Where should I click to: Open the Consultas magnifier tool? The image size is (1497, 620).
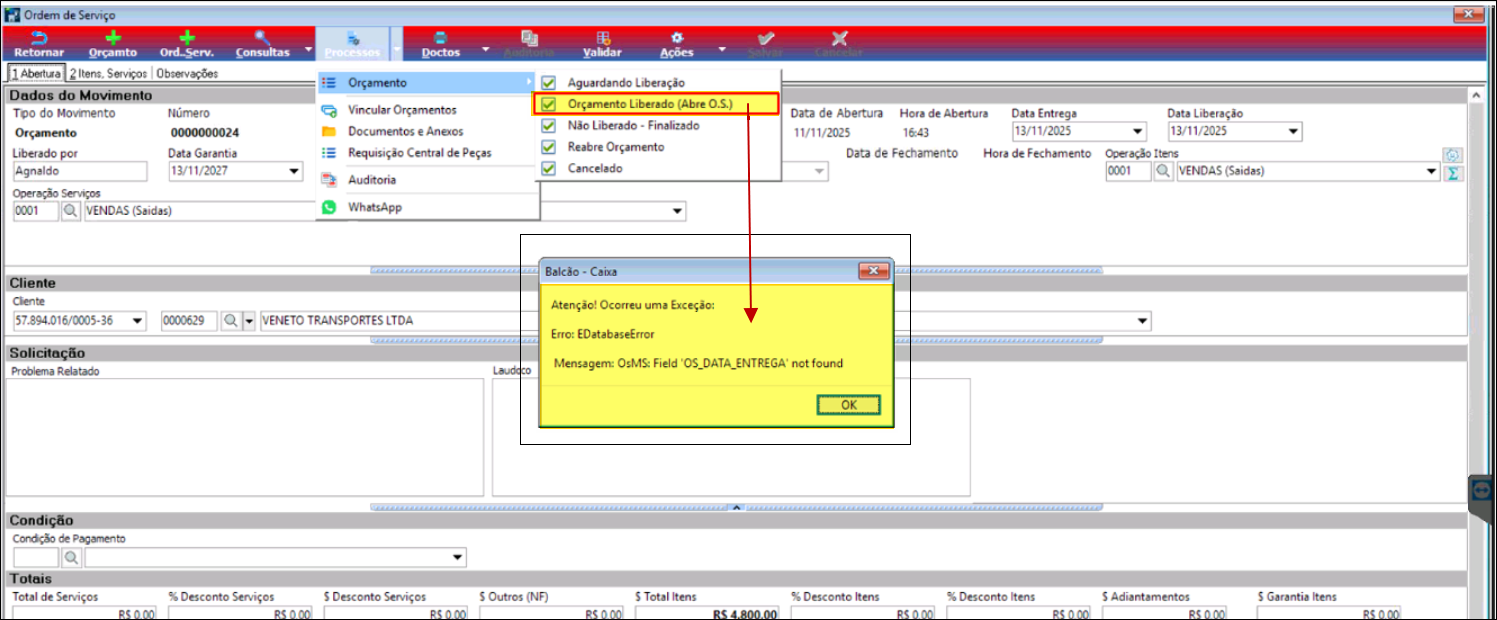pyautogui.click(x=262, y=38)
